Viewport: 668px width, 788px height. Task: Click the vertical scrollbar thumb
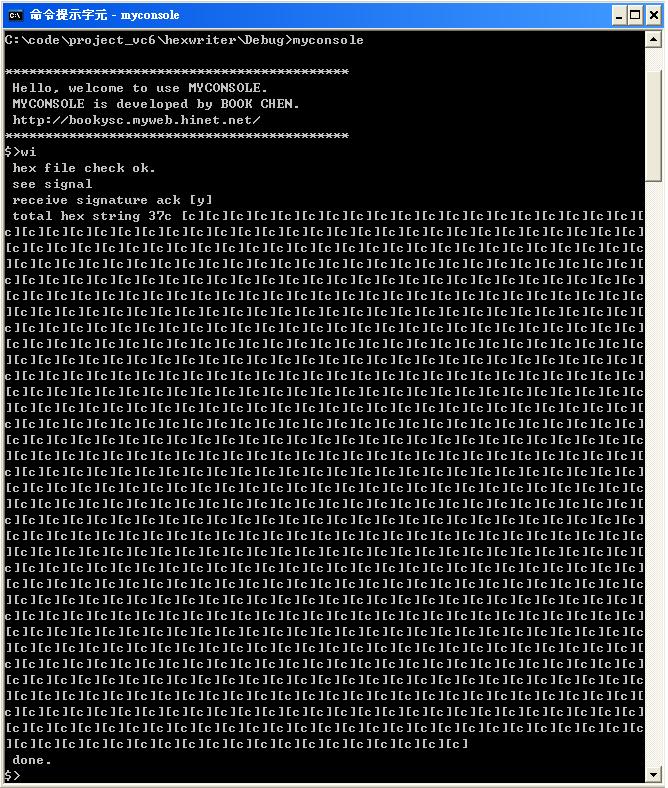click(653, 126)
